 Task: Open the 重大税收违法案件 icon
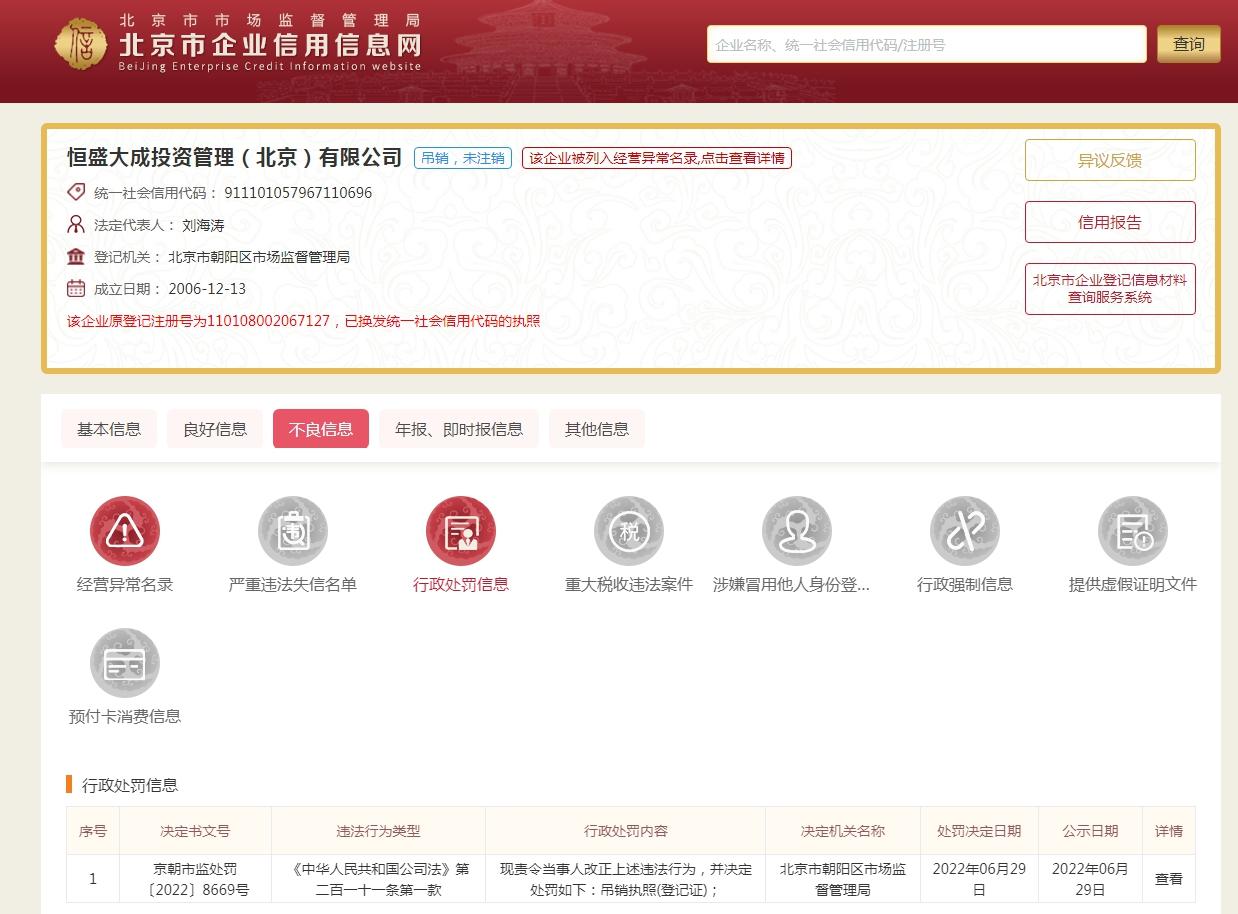click(629, 531)
